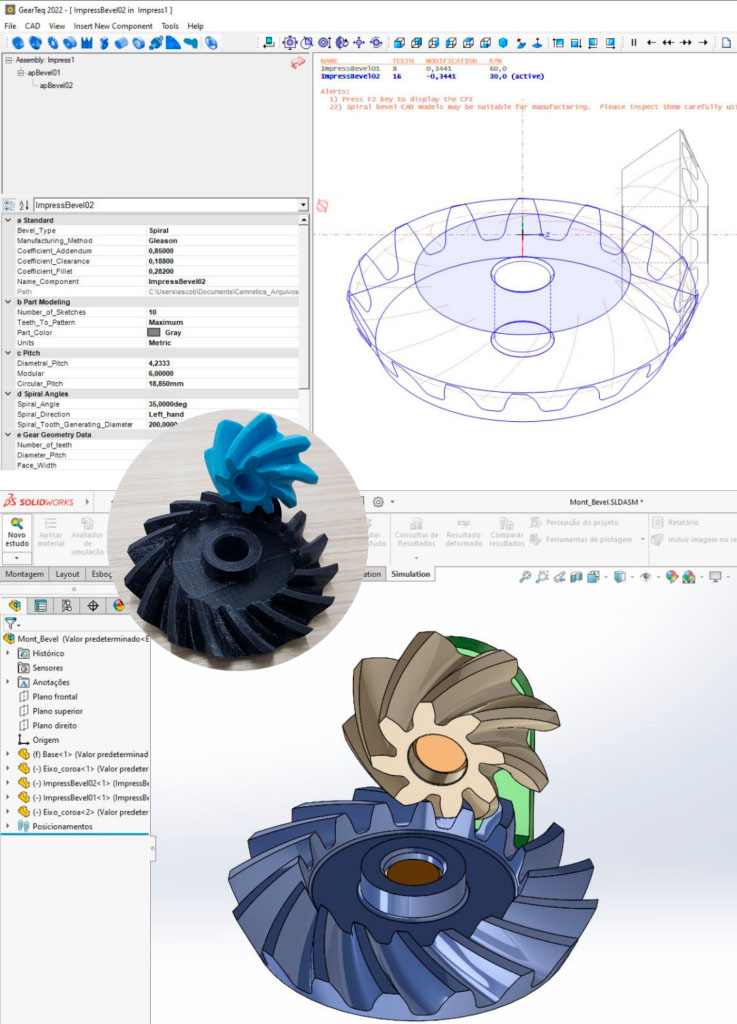737x1024 pixels.
Task: Collapse the 'a Standard' property section
Action: point(8,220)
